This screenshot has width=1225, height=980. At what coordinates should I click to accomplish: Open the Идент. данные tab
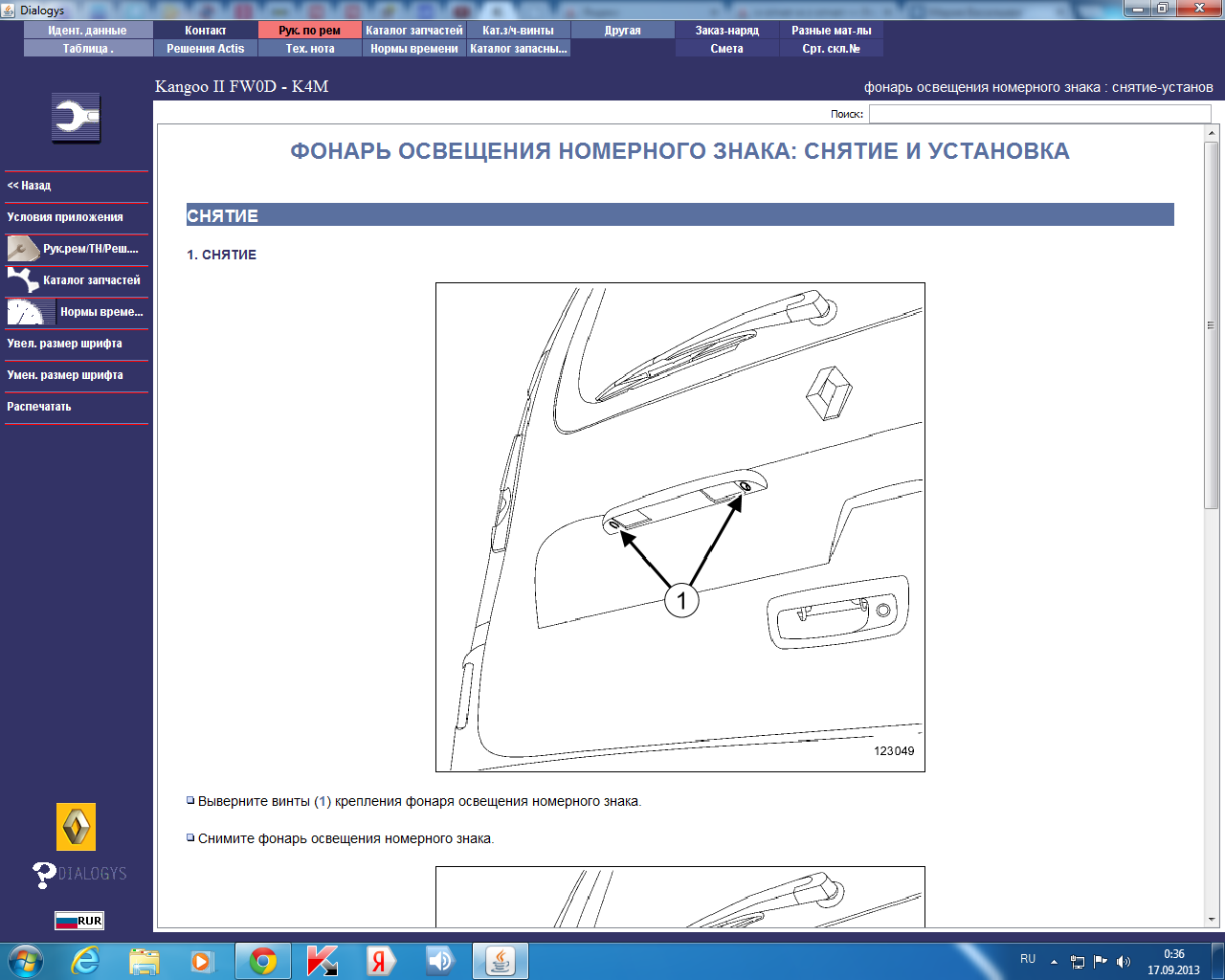coord(87,31)
